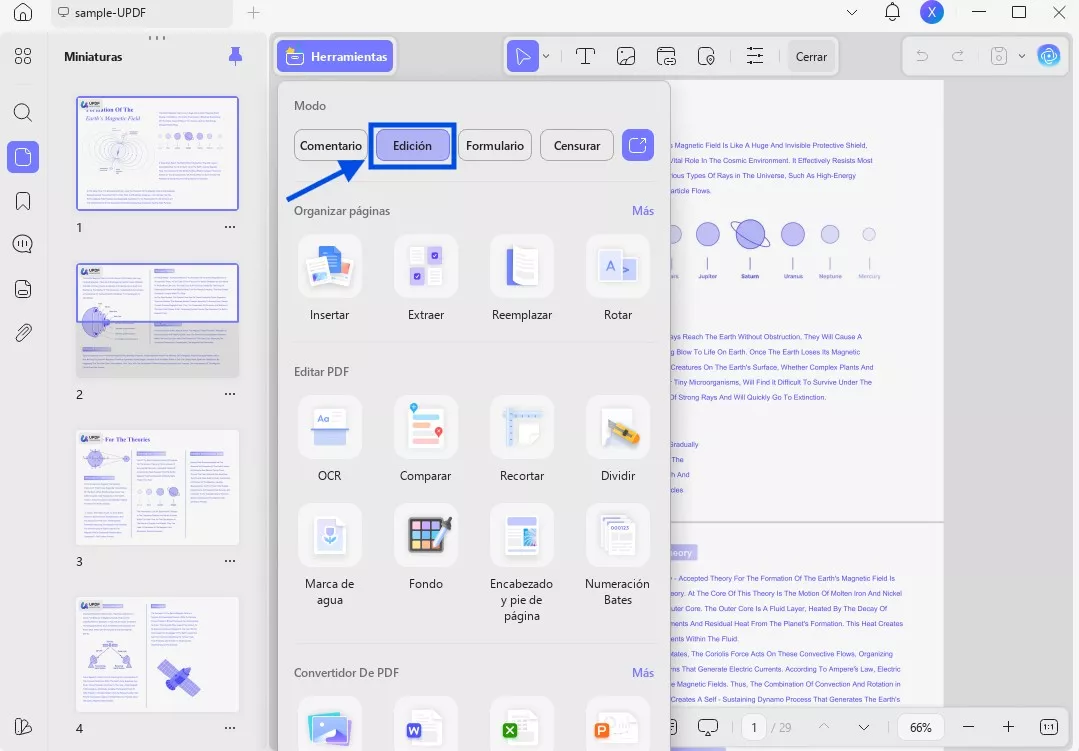Image resolution: width=1079 pixels, height=751 pixels.
Task: Open more options for page 3 thumbnail
Action: [x=230, y=561]
